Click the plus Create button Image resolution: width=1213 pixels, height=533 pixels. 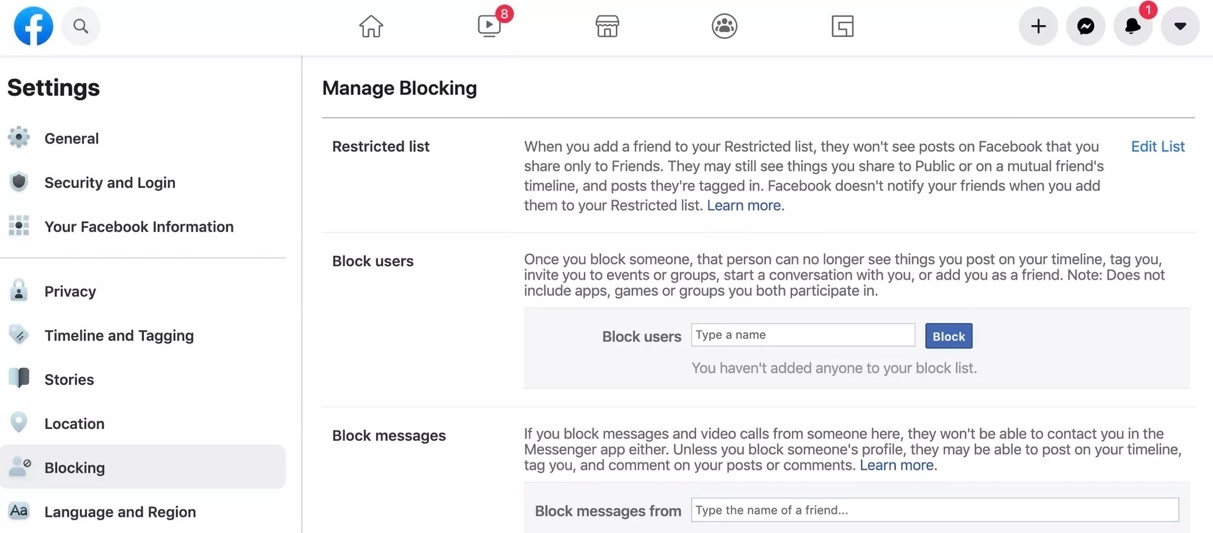(x=1038, y=27)
